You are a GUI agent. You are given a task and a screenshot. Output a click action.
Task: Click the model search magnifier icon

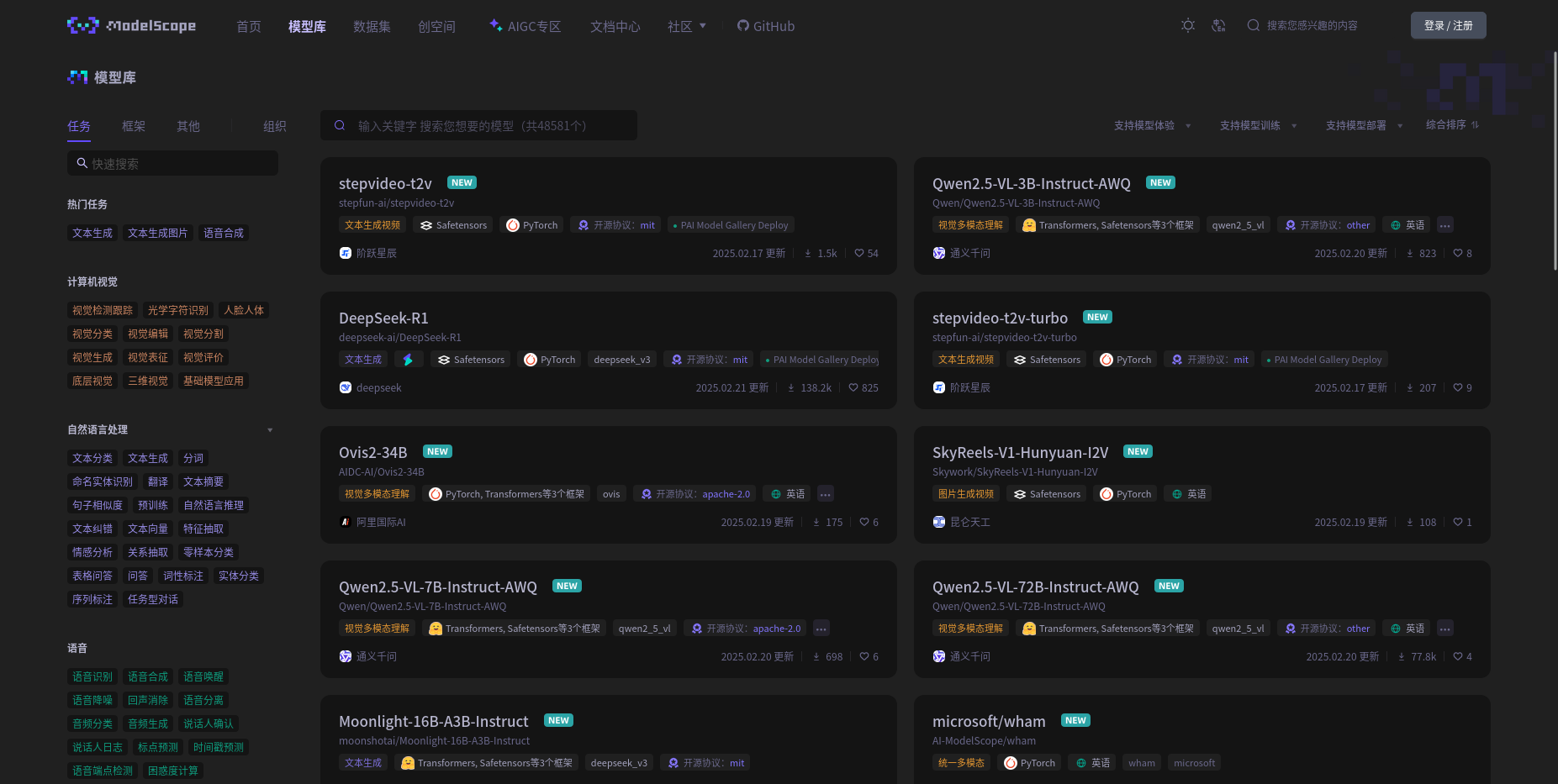click(340, 125)
